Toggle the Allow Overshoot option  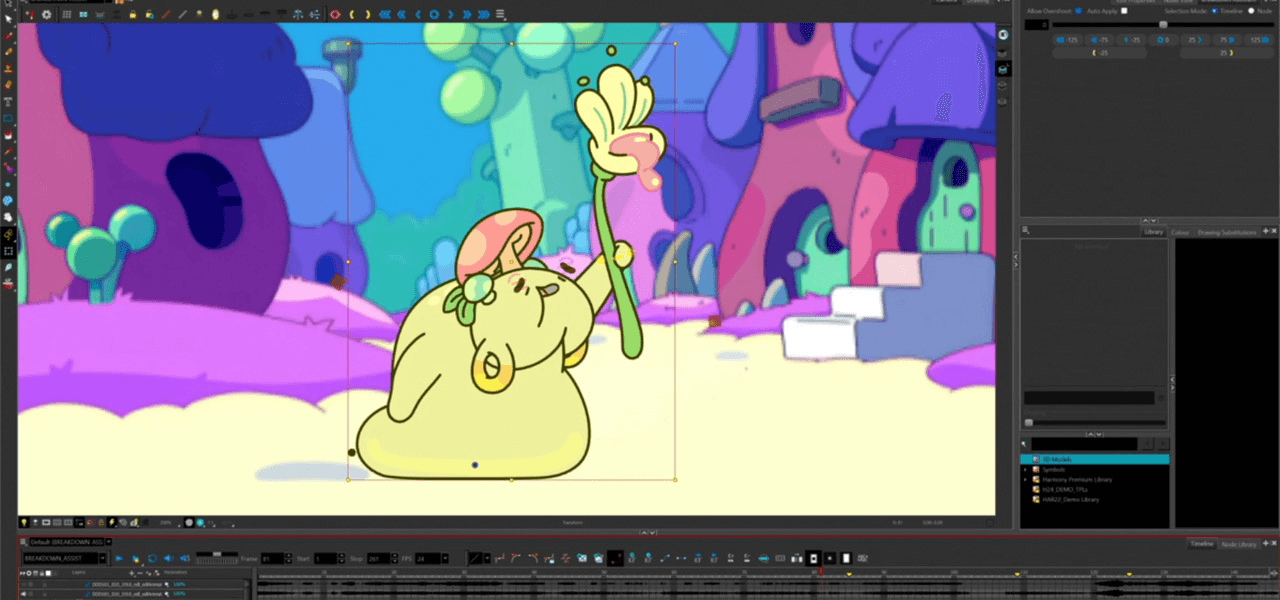[x=1078, y=10]
